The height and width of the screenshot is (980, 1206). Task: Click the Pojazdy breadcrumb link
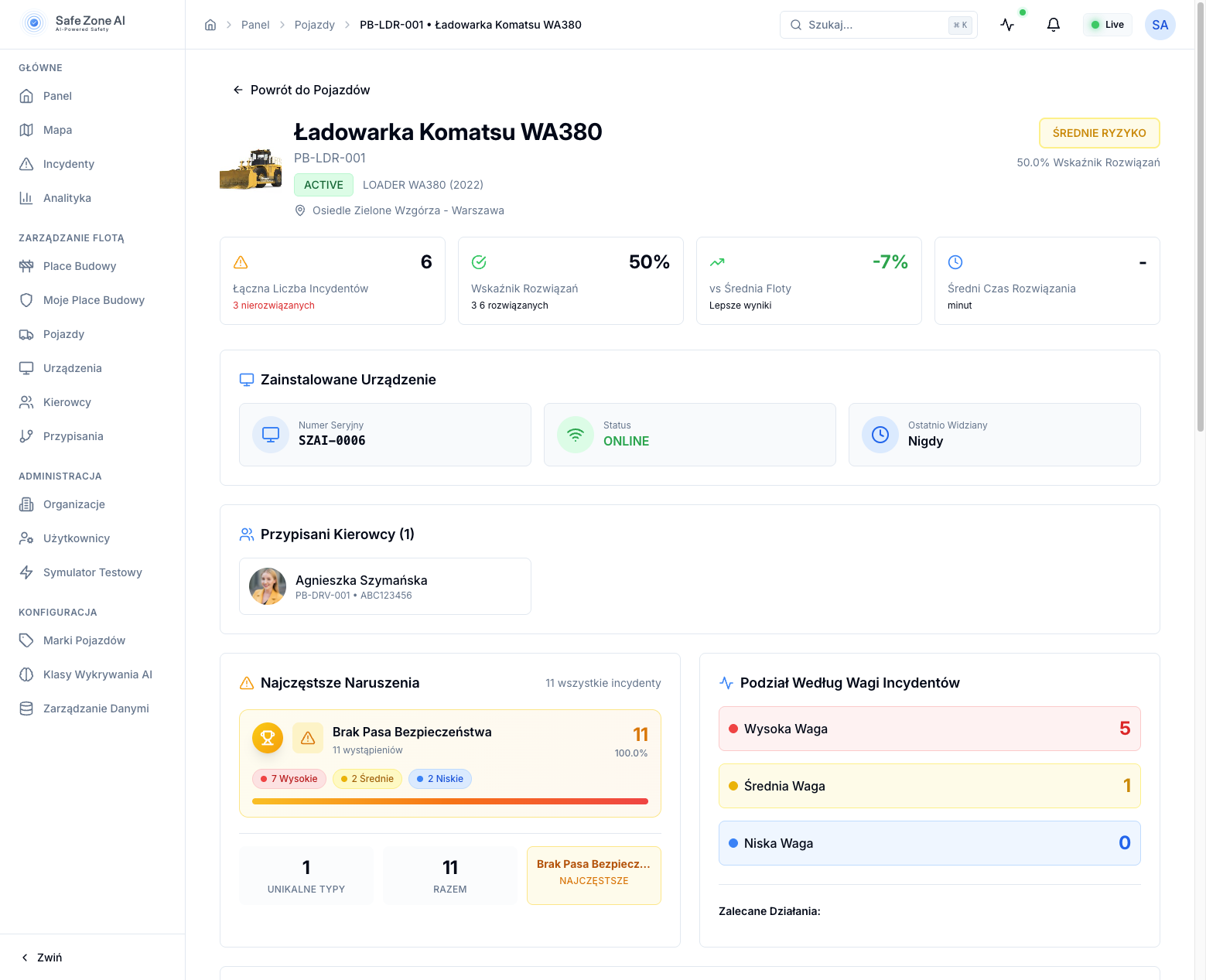pos(314,25)
